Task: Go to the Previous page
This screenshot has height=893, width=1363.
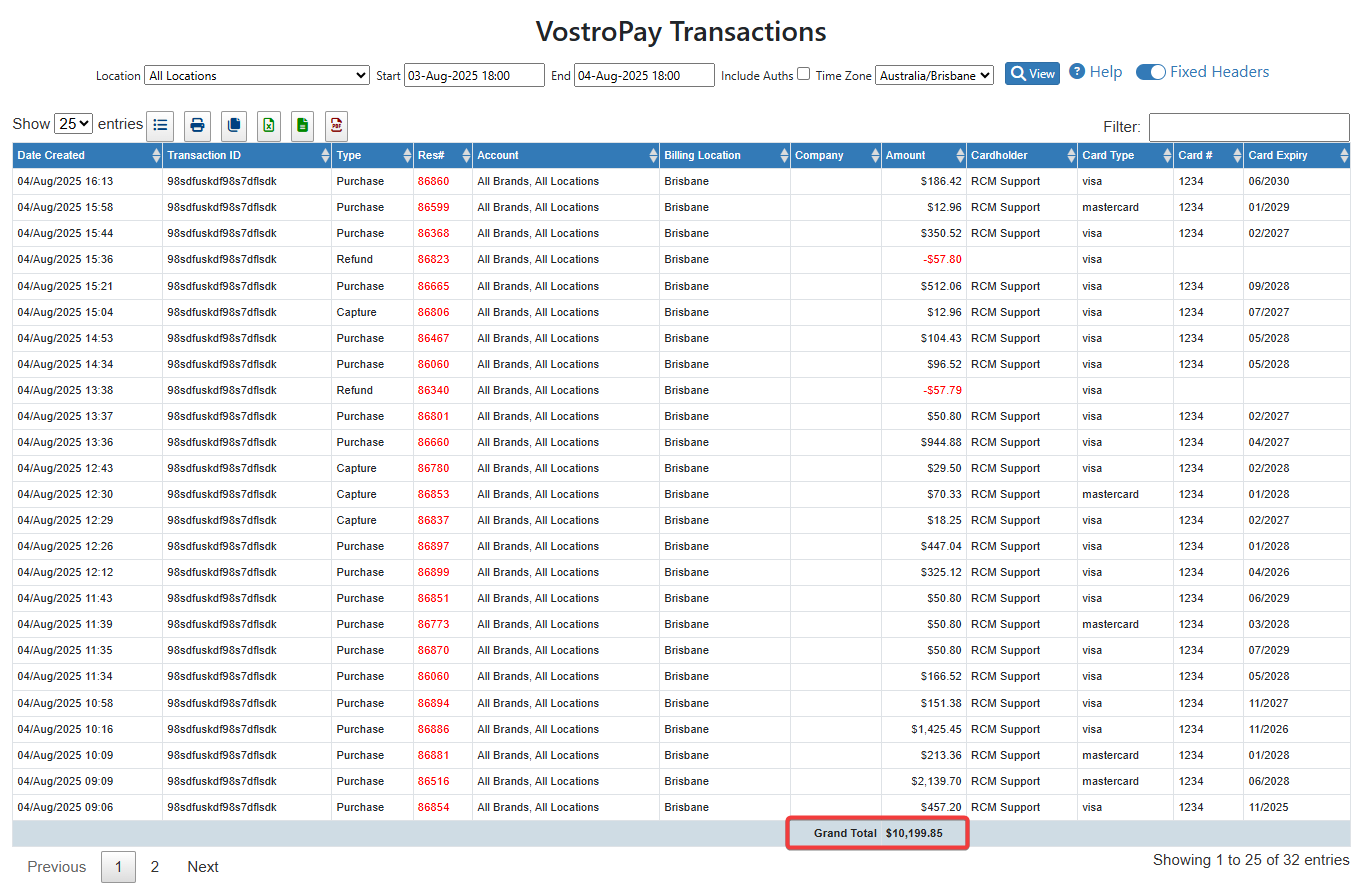Action: point(57,867)
